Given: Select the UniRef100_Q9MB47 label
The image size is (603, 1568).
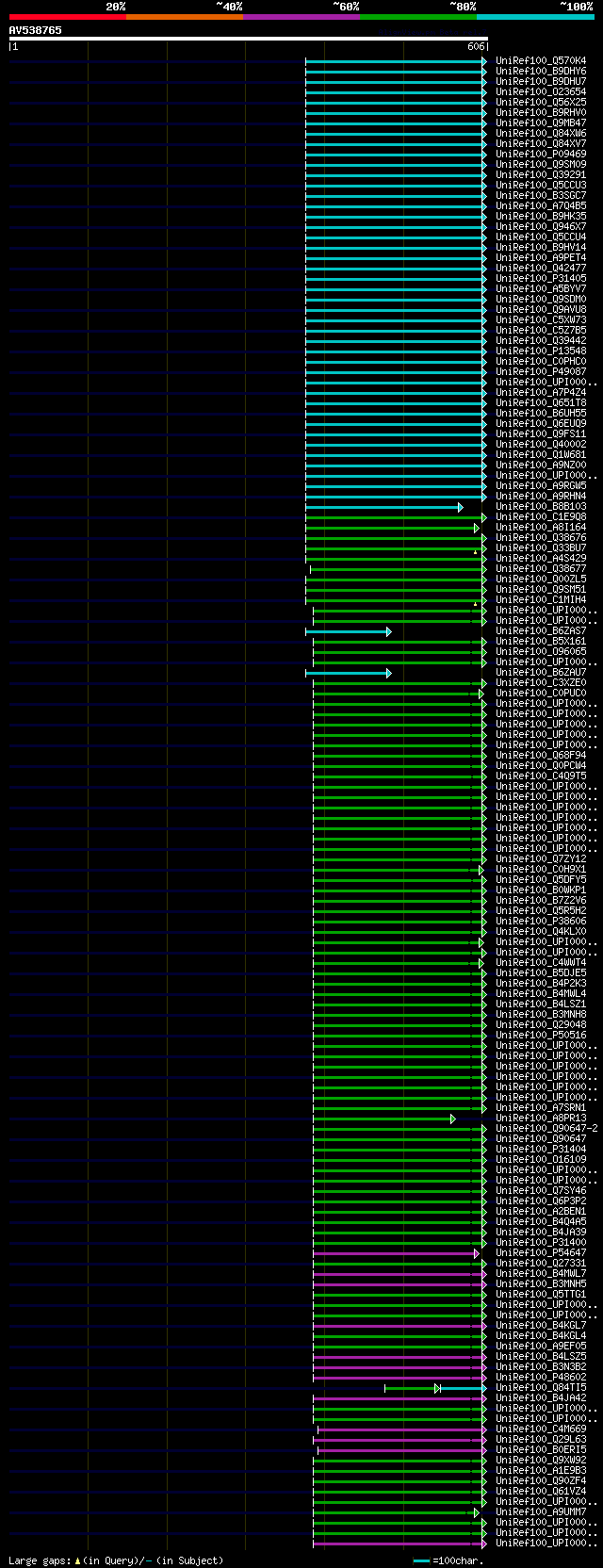Looking at the screenshot, I should click(541, 123).
